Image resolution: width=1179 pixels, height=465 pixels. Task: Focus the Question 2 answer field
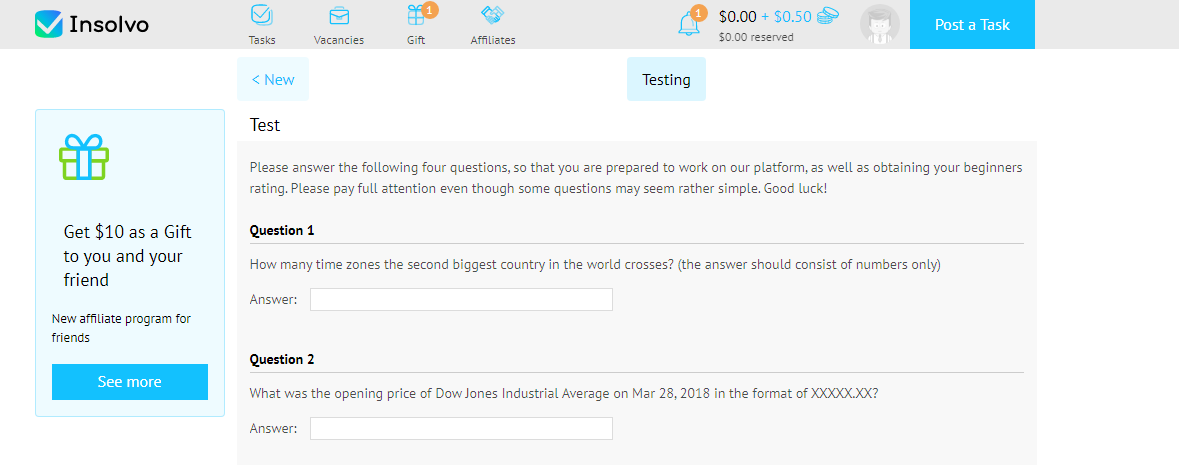tap(461, 429)
